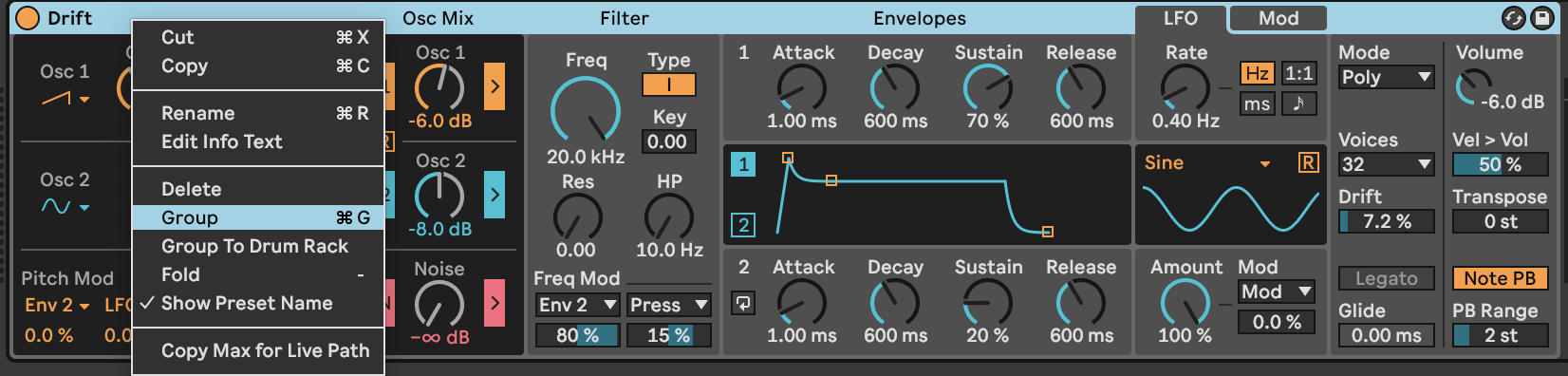Select Osc 1 sawtooth waveform icon
This screenshot has width=1568, height=376.
pos(56,98)
